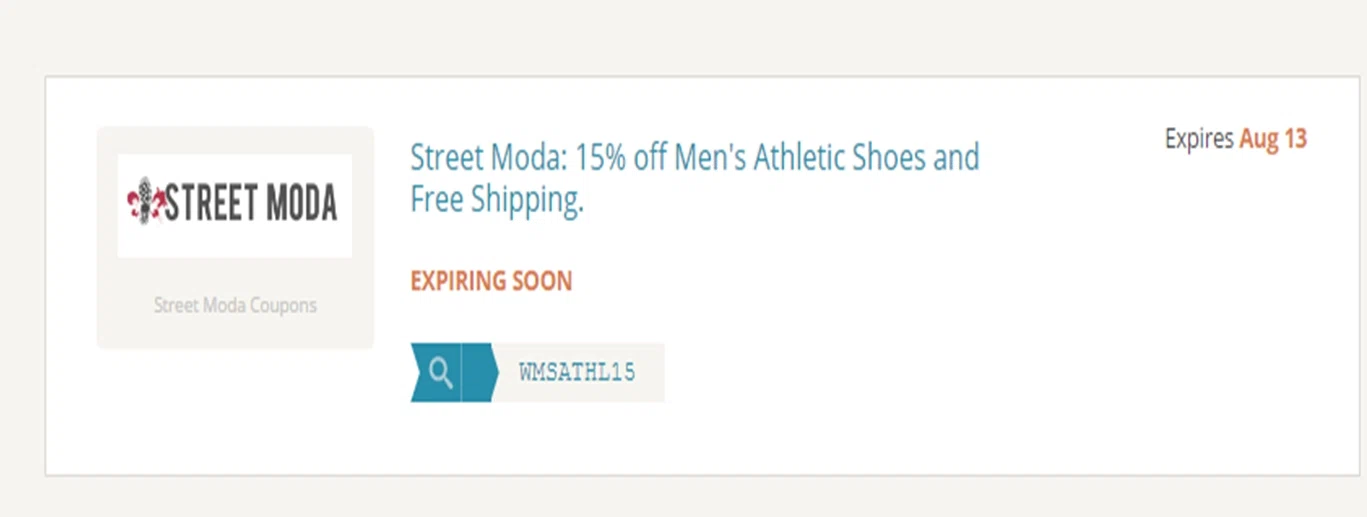This screenshot has width=1367, height=517.
Task: Click the blue ribbon section of the code button
Action: (x=453, y=373)
